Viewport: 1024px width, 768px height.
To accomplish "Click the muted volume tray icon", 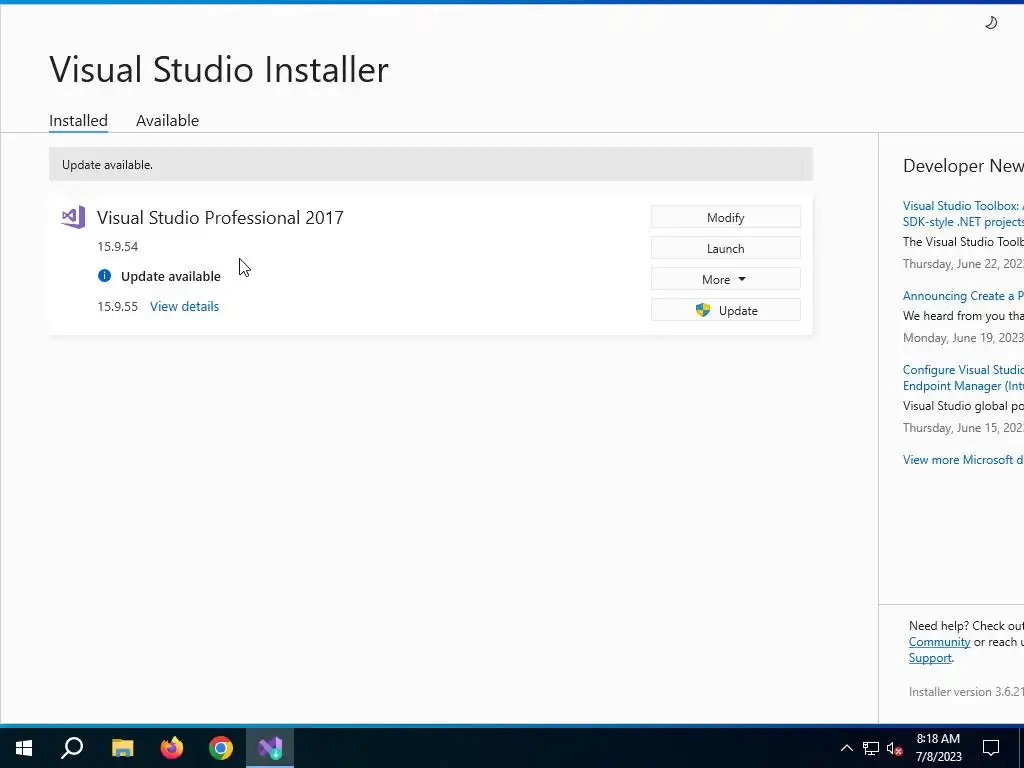I will click(x=895, y=748).
